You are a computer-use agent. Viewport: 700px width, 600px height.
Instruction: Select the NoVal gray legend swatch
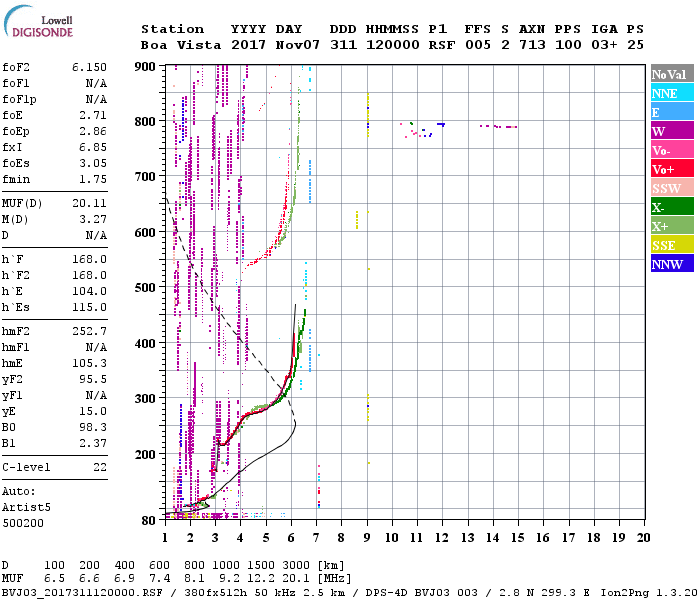(x=672, y=74)
